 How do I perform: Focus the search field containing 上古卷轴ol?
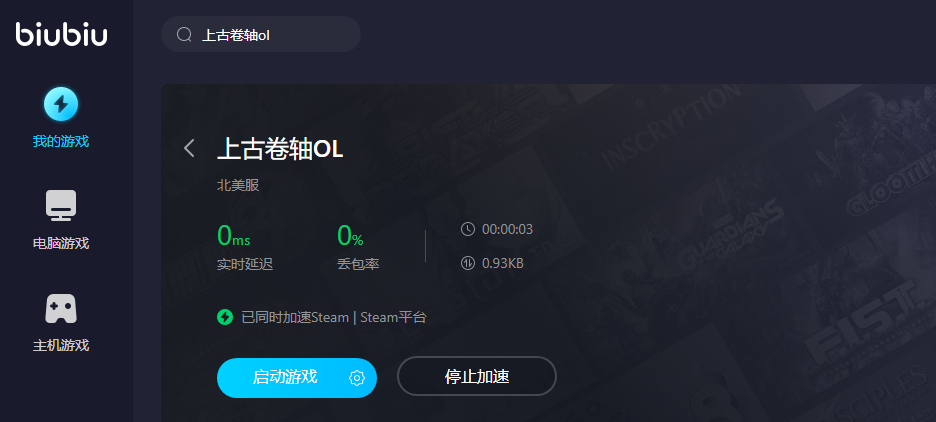261,34
